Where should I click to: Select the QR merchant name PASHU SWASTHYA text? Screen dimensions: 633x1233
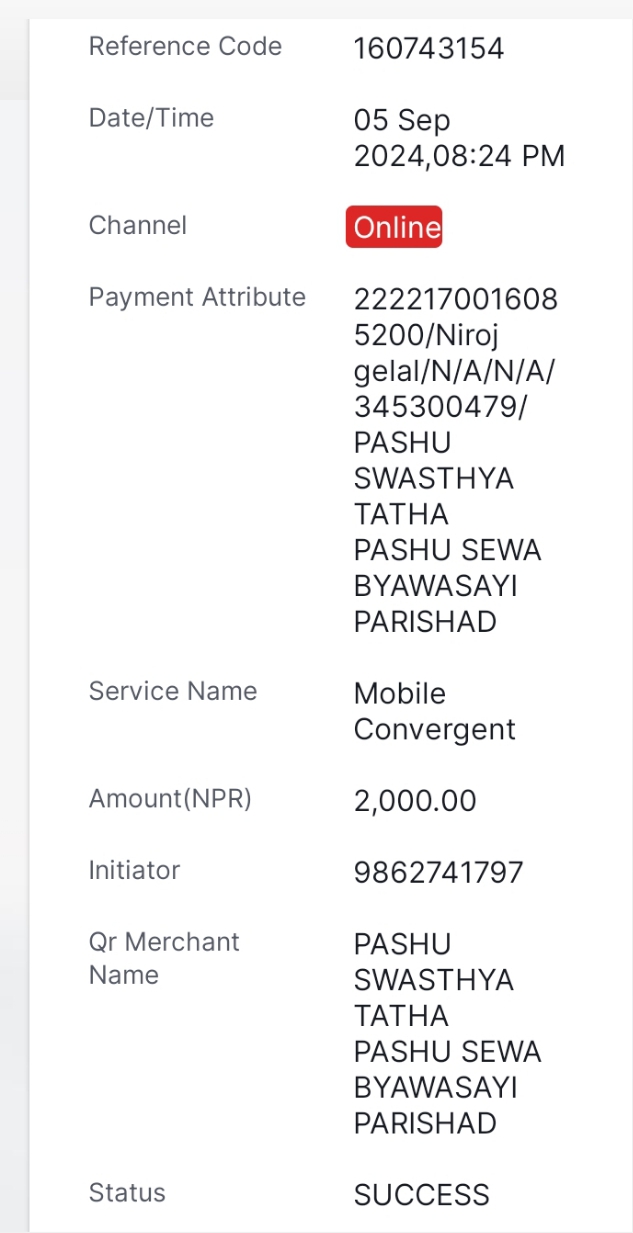434,961
